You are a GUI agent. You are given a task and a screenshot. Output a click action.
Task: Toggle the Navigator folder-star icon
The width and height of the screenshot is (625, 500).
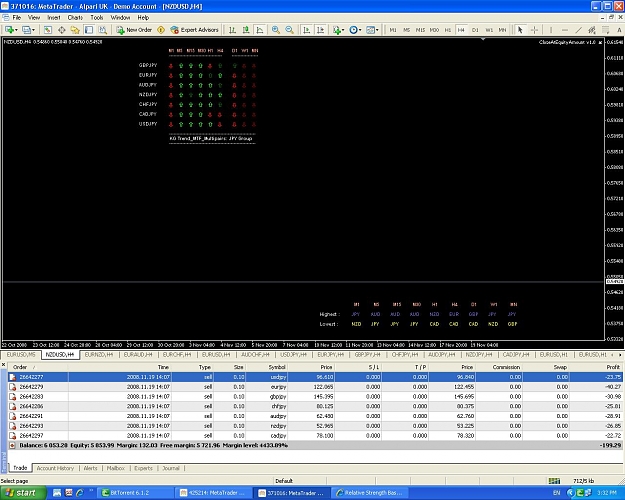pos(75,30)
